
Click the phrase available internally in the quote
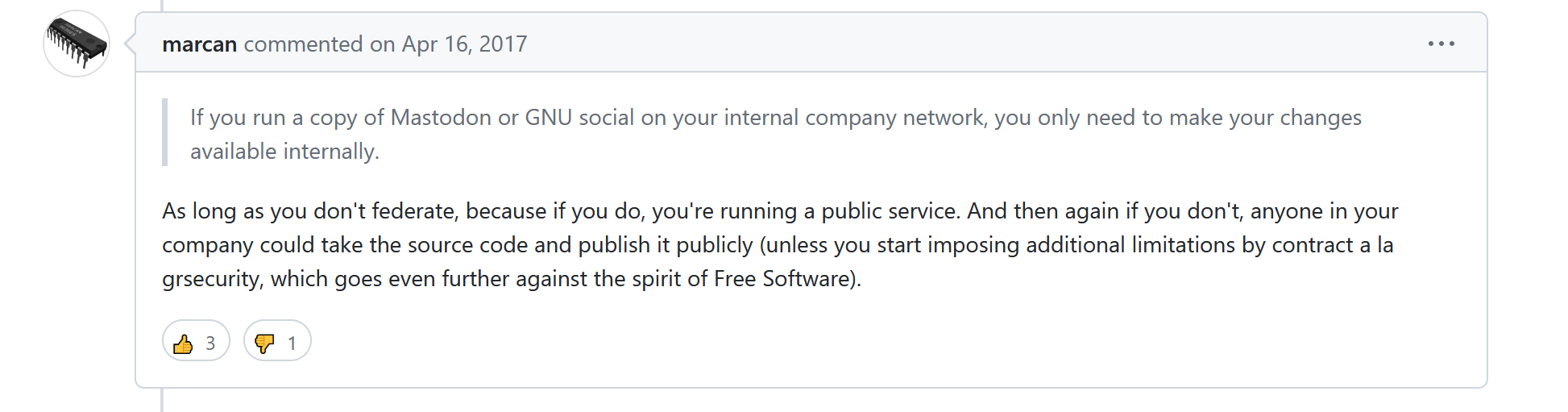[x=284, y=152]
